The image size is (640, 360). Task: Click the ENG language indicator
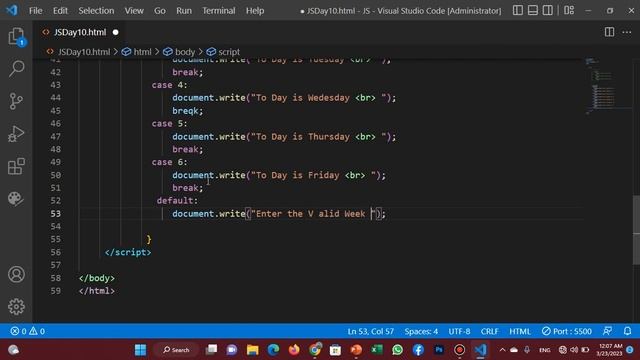(544, 350)
